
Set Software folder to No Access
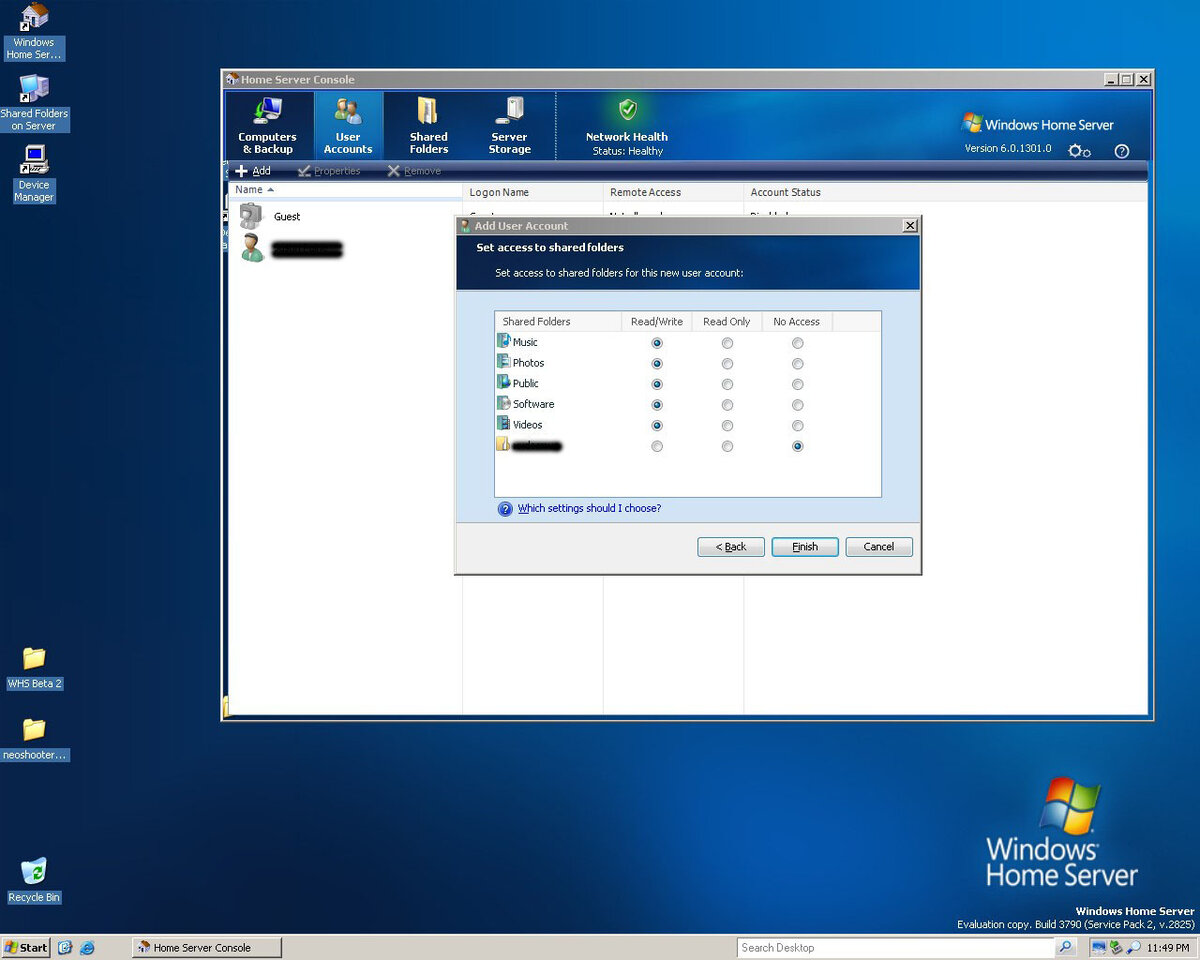point(797,405)
